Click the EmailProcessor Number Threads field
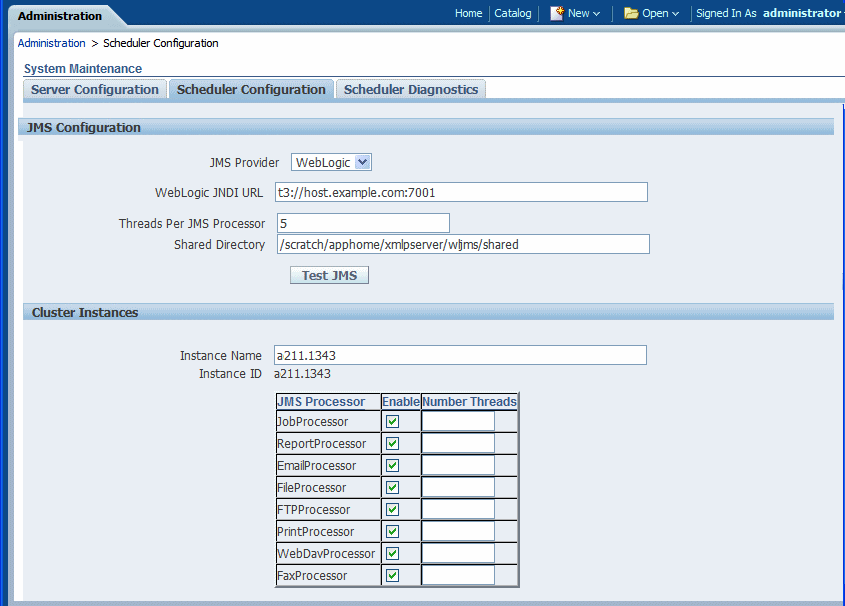This screenshot has height=606, width=845. point(458,466)
